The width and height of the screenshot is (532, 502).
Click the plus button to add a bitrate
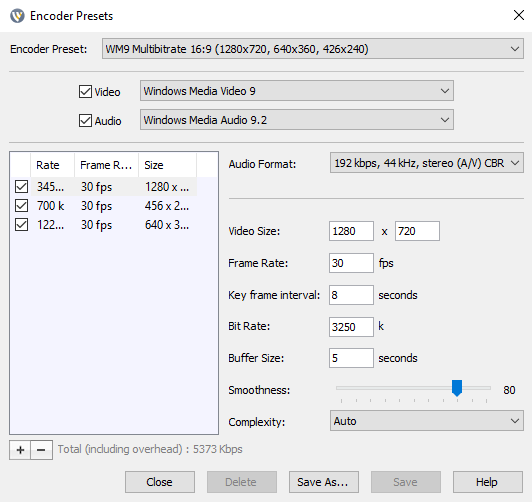tap(20, 450)
